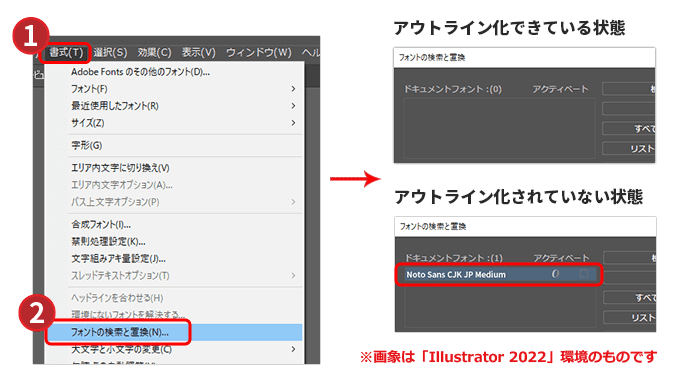Open the 書式(T) menu
Screen dimensions: 680x380
point(66,52)
